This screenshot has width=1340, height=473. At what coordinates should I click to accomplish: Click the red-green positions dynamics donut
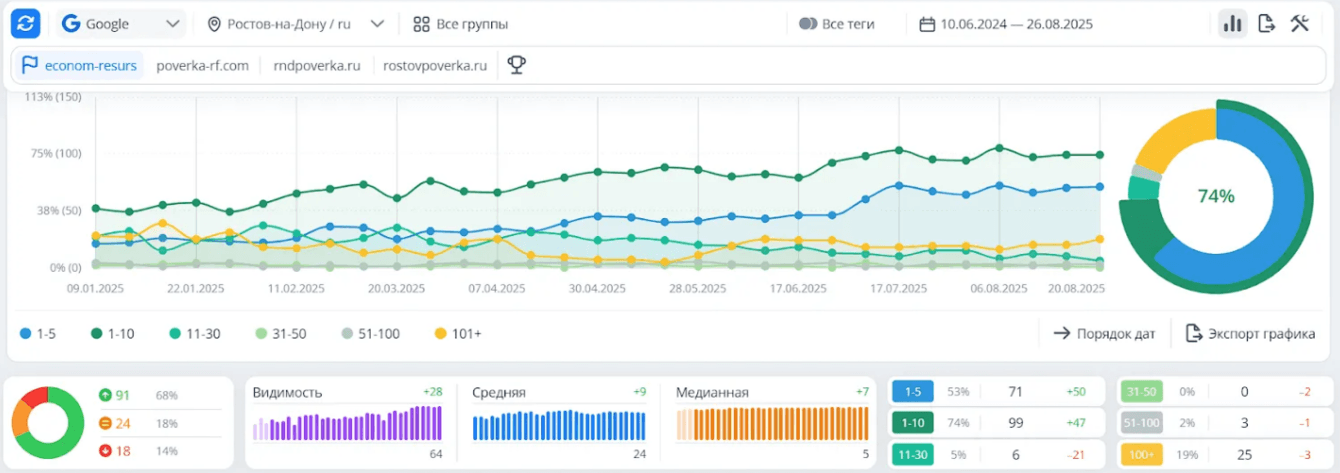pos(46,422)
